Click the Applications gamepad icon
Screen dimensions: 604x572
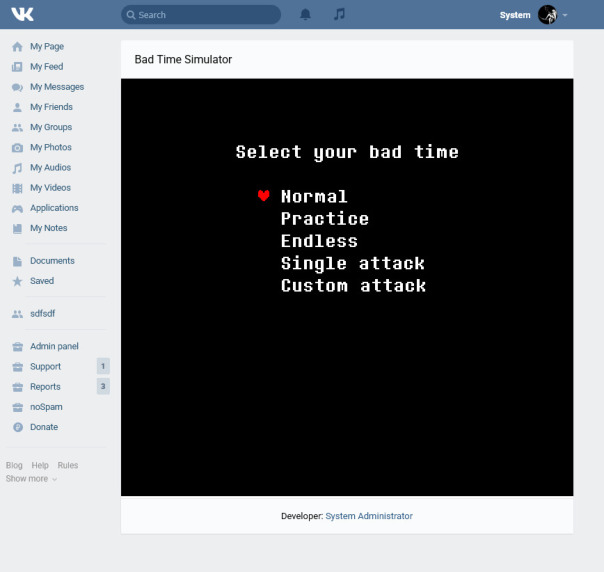[x=17, y=208]
